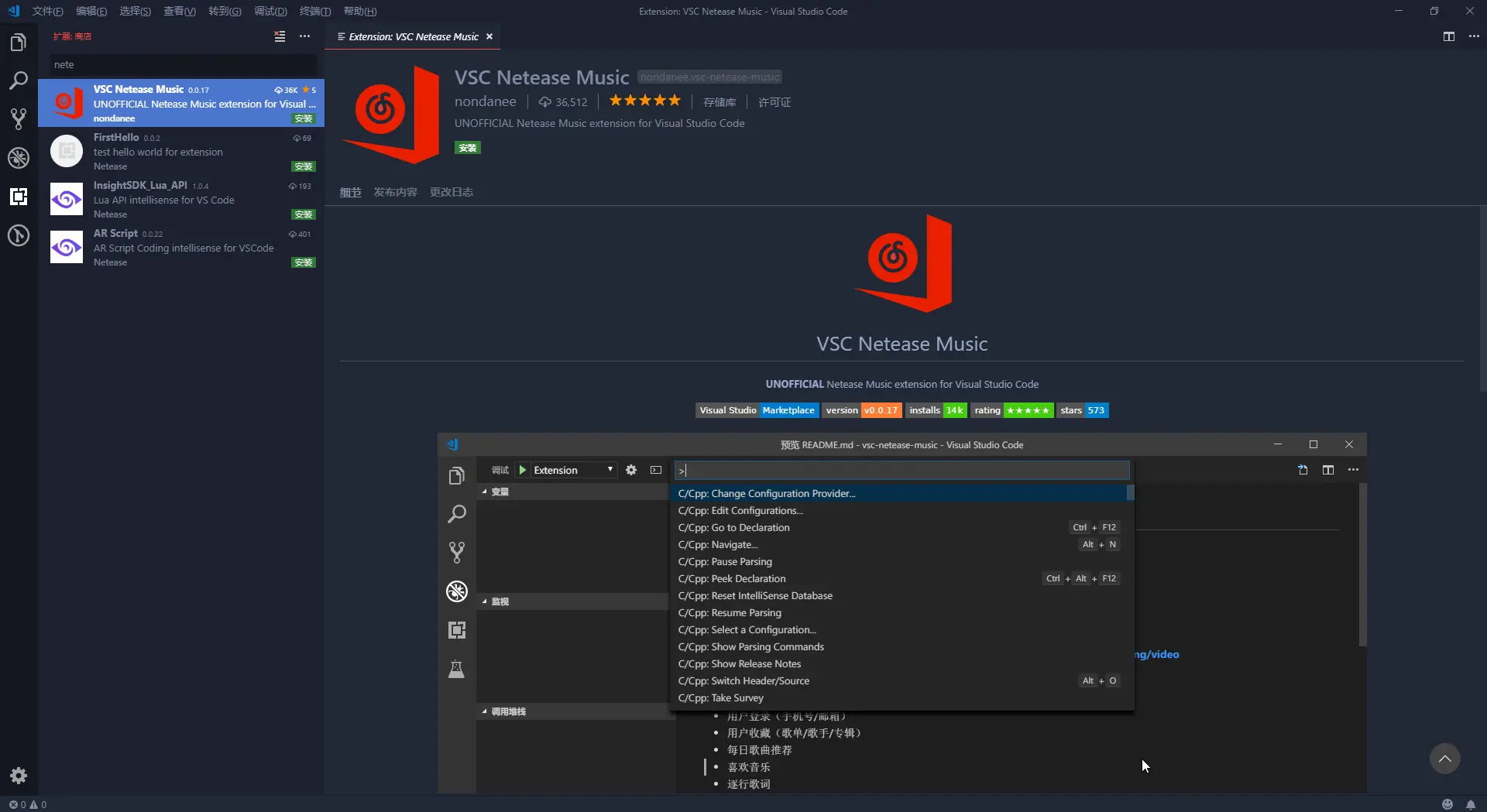
Task: Split the editor to the right
Action: (1448, 36)
